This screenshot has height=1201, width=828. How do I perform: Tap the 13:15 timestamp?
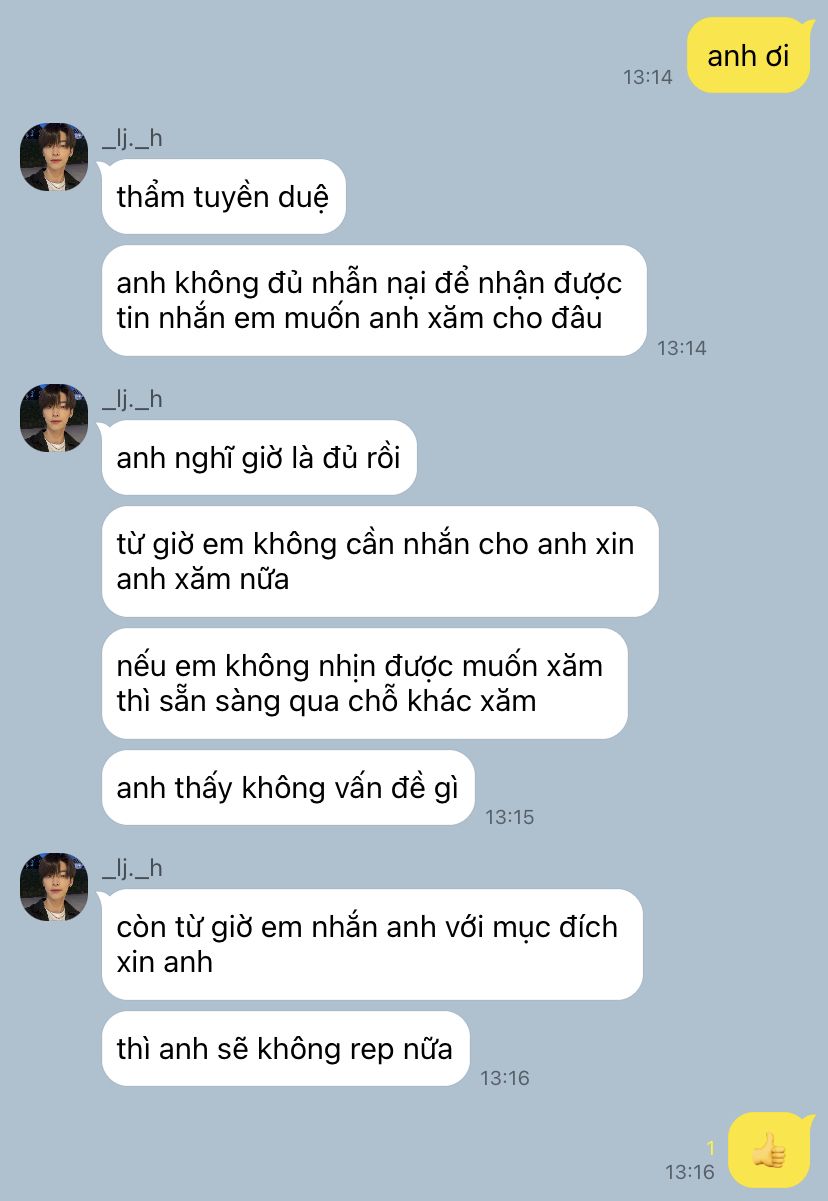pos(510,817)
